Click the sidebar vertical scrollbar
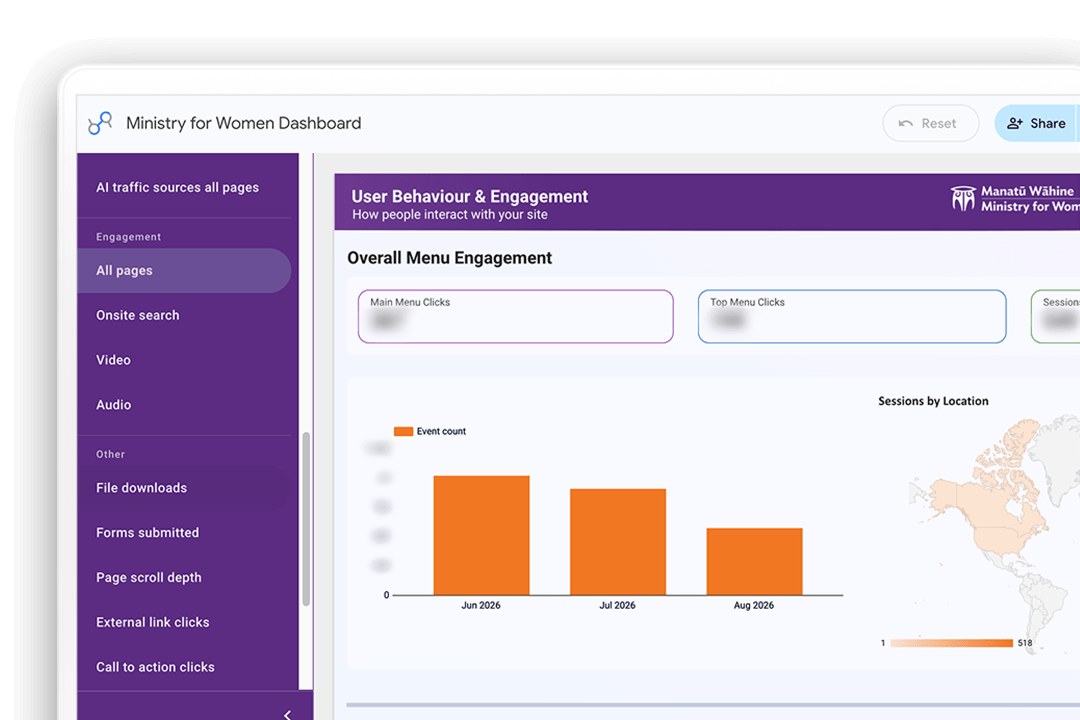Viewport: 1080px width, 720px height. [306, 519]
